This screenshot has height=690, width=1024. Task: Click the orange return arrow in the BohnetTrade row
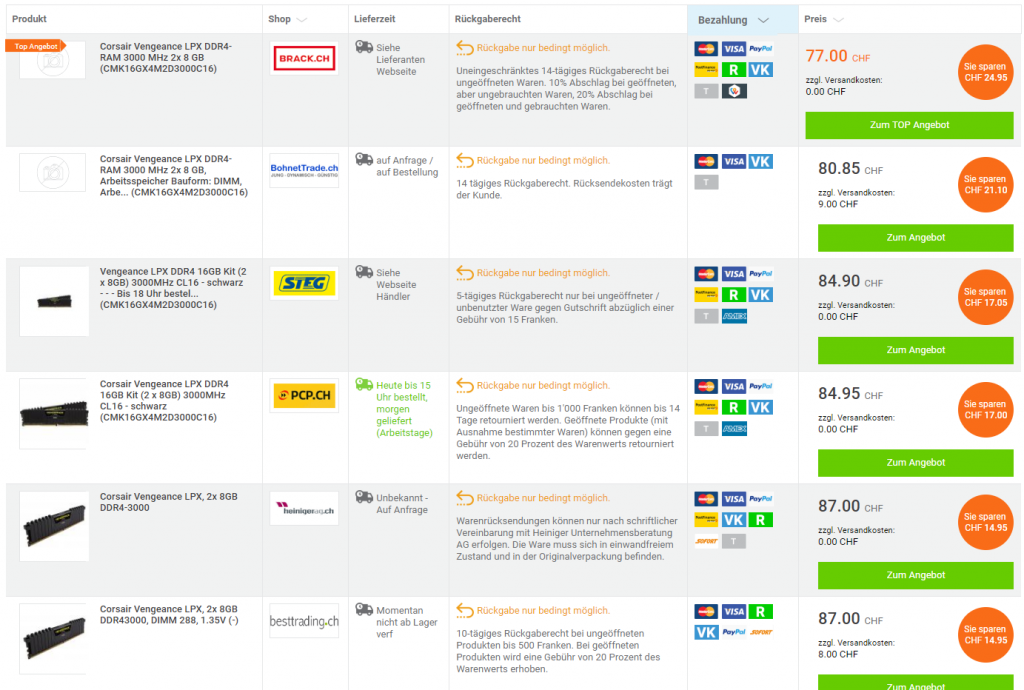pos(464,160)
